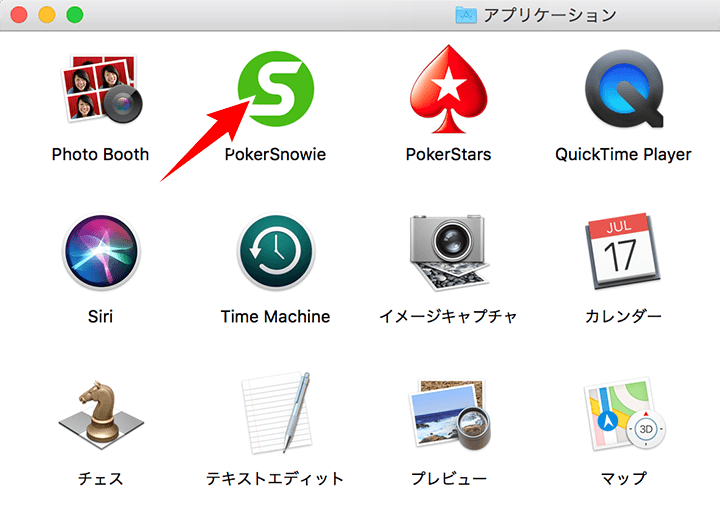Select the Time Machine icon
The height and width of the screenshot is (505, 720).
(x=276, y=251)
